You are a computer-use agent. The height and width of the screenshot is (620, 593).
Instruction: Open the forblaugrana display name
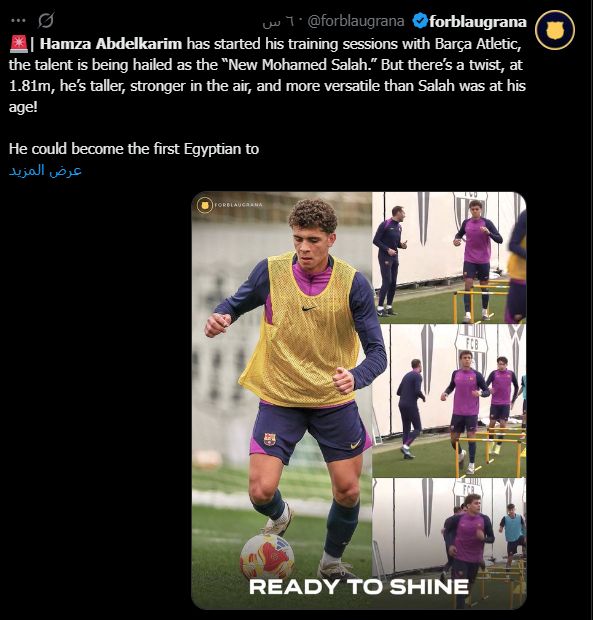[x=478, y=21]
